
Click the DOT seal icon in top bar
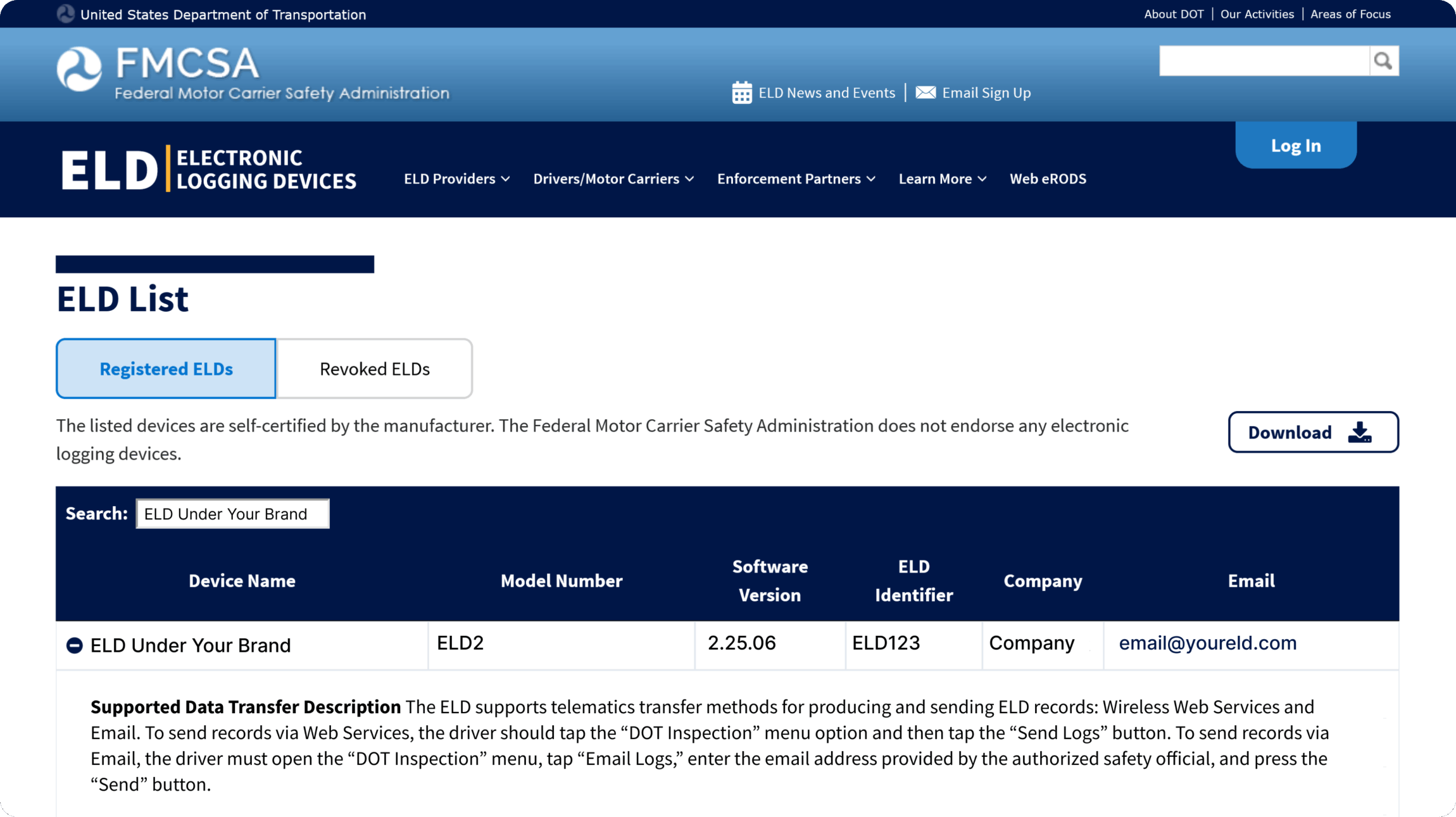point(66,14)
